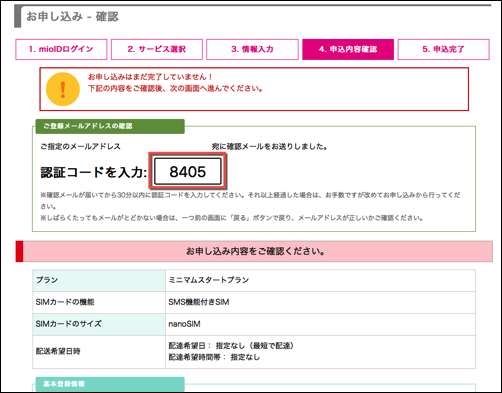
Task: Click the 配達希望日： 指定なし text
Action: click(x=231, y=346)
